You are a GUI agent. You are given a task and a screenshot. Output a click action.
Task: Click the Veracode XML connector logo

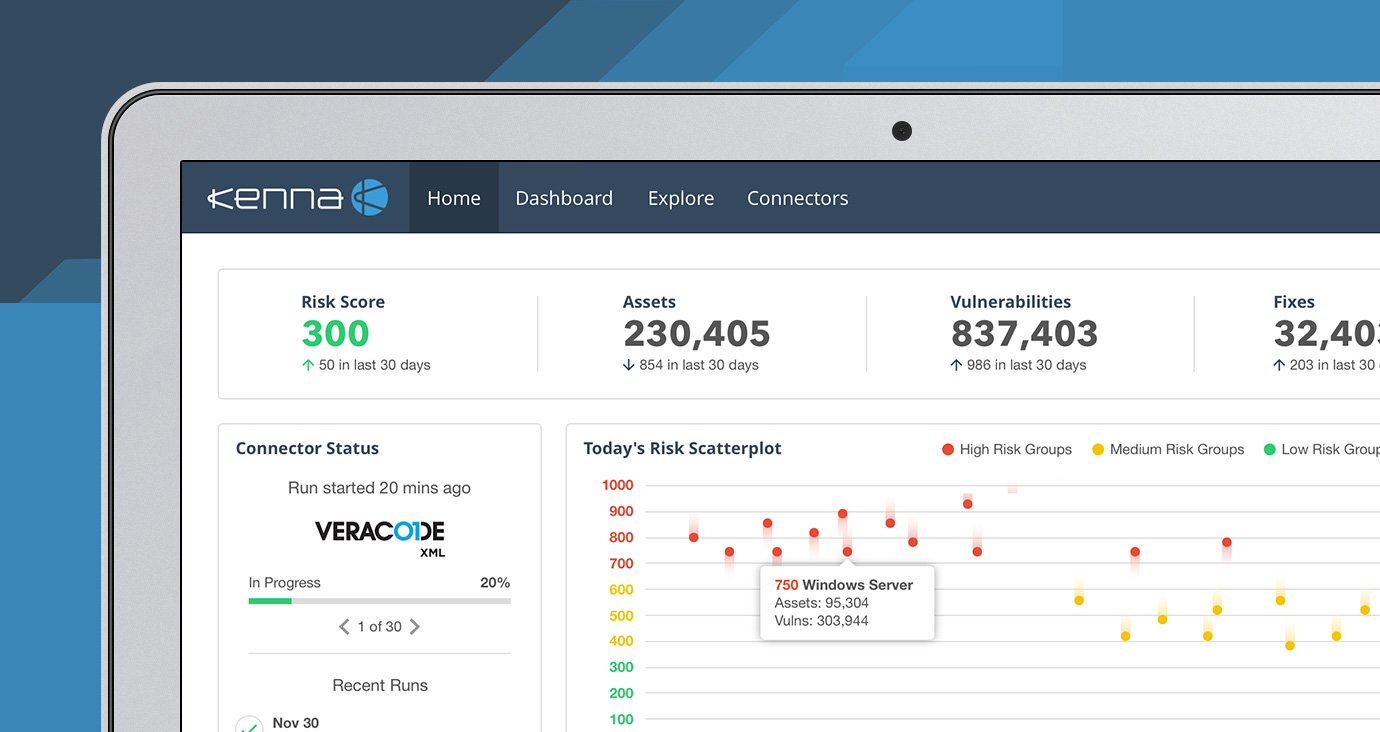(380, 538)
